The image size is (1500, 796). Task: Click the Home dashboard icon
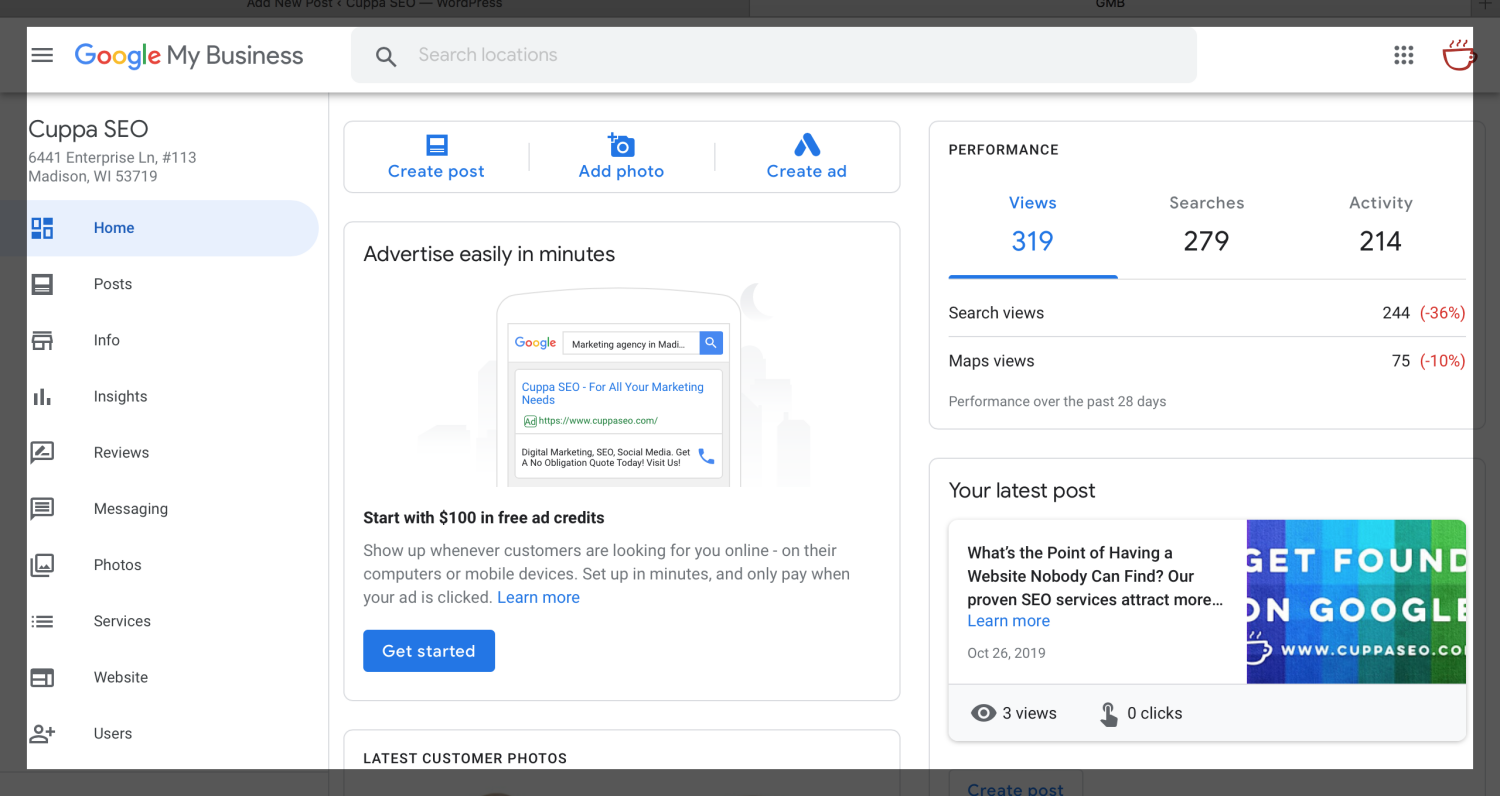(x=42, y=228)
